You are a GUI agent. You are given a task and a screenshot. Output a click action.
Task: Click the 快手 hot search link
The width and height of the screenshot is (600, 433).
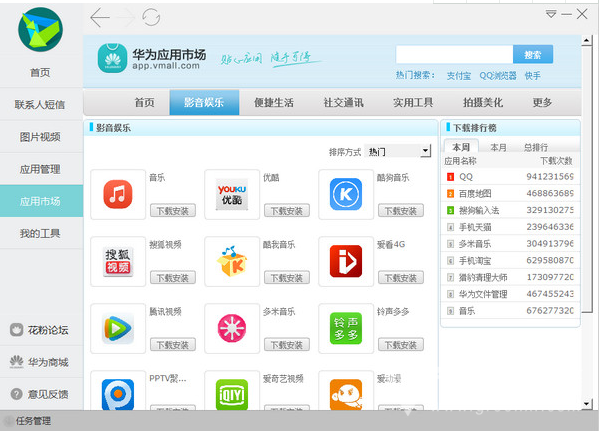click(x=532, y=76)
